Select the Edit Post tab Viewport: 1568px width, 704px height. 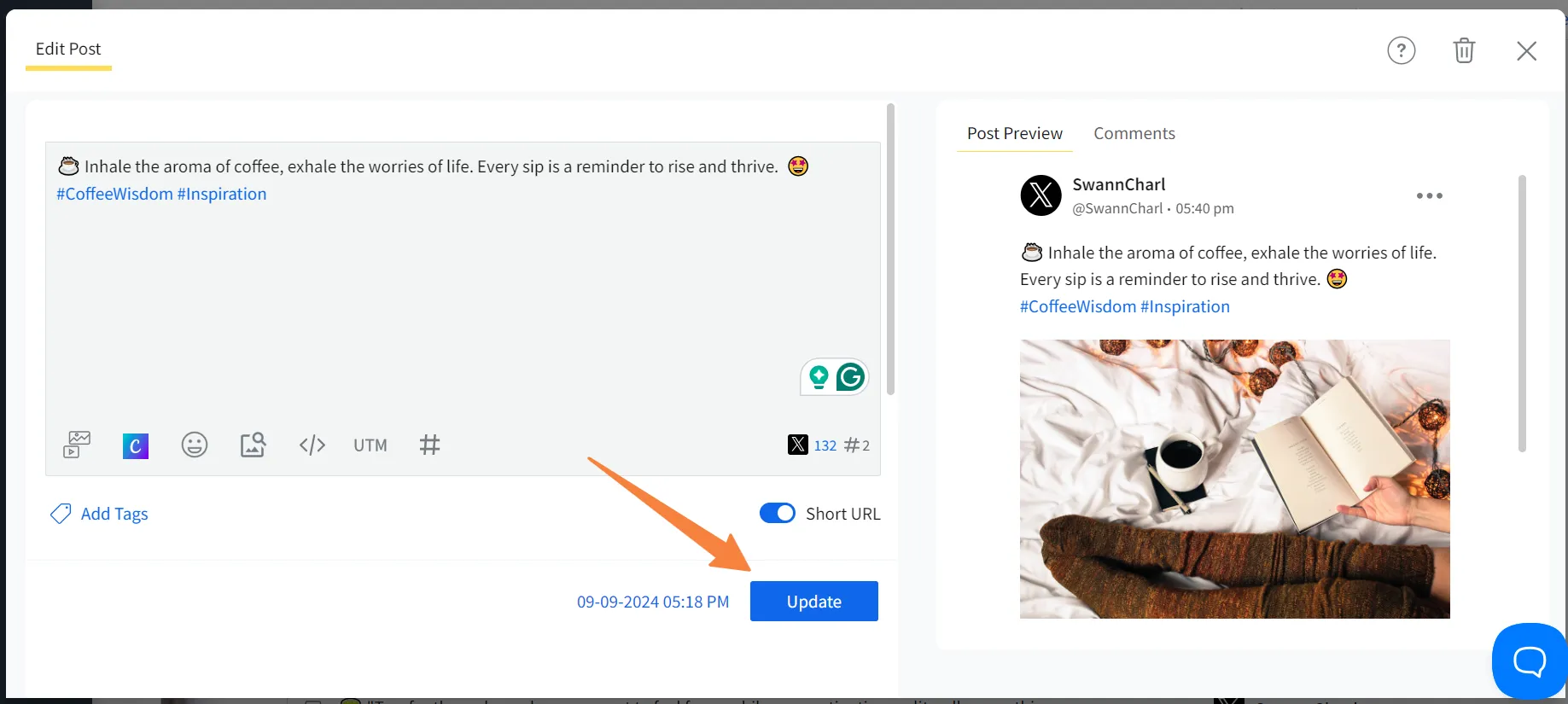68,49
